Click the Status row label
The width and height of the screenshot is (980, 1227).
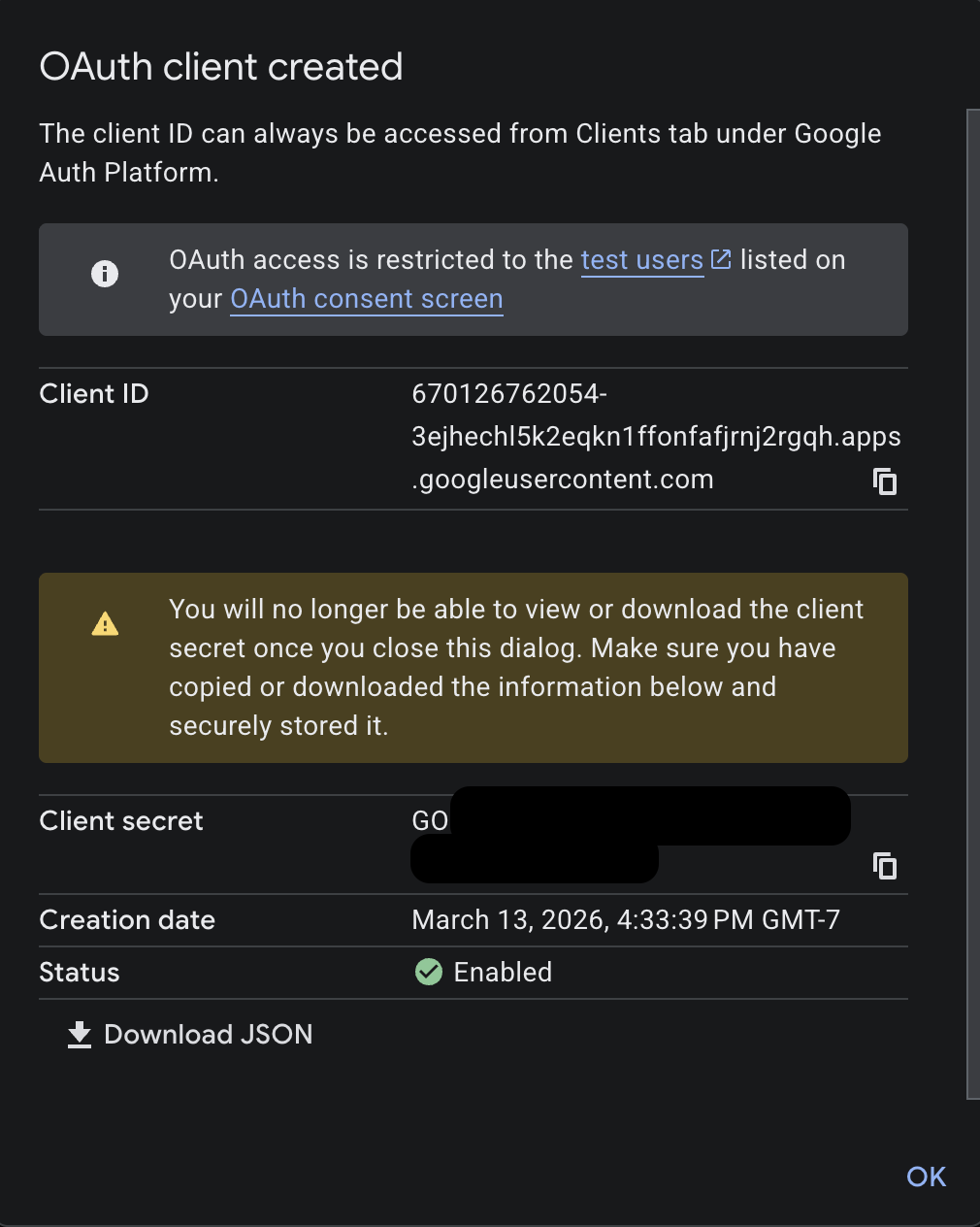[x=79, y=972]
